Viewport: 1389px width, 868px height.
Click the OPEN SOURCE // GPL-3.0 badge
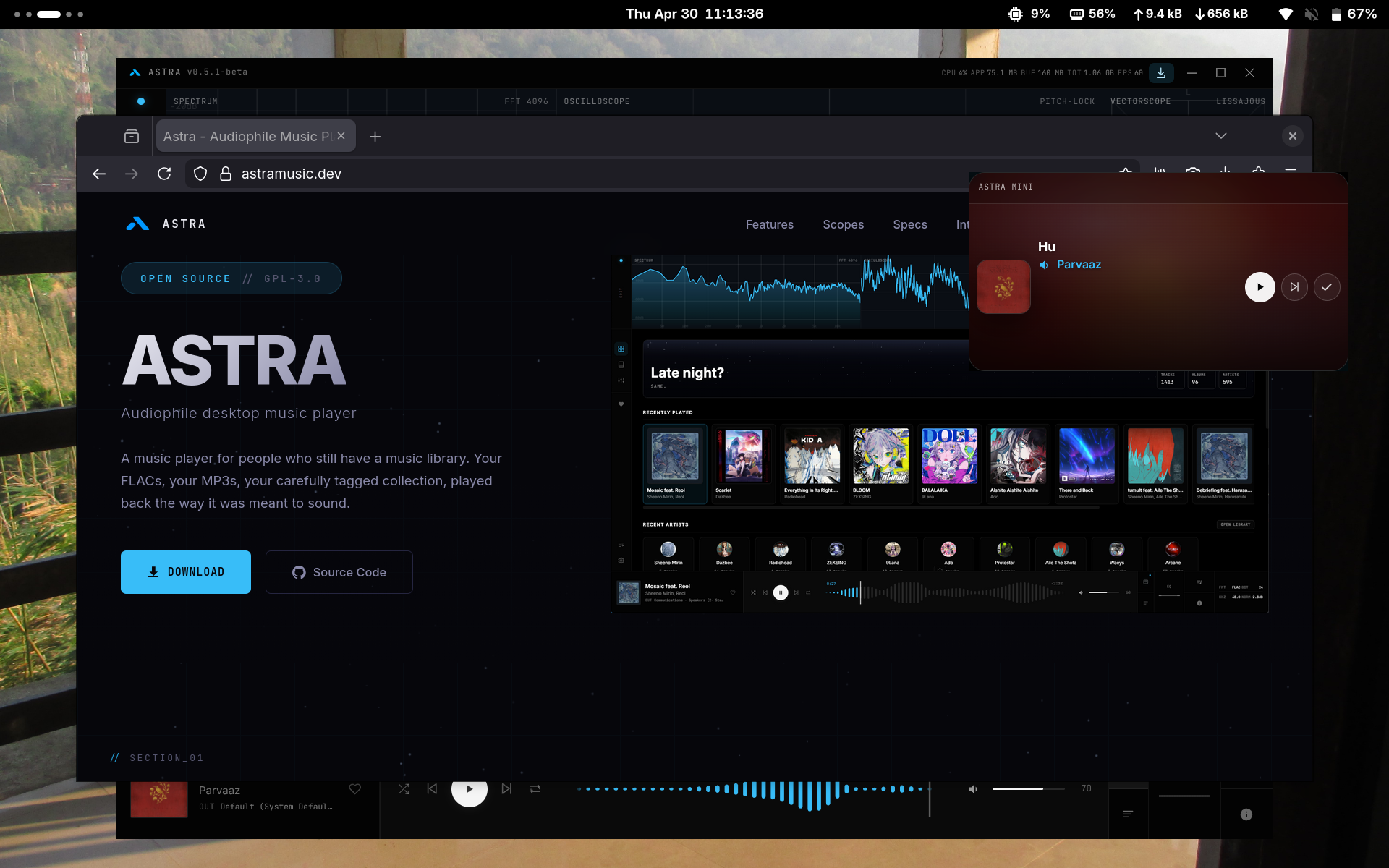point(231,278)
